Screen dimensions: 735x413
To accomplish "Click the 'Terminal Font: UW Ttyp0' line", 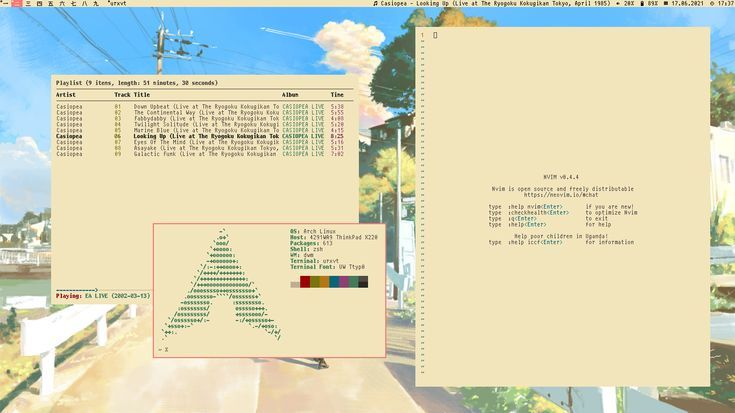I will [327, 267].
